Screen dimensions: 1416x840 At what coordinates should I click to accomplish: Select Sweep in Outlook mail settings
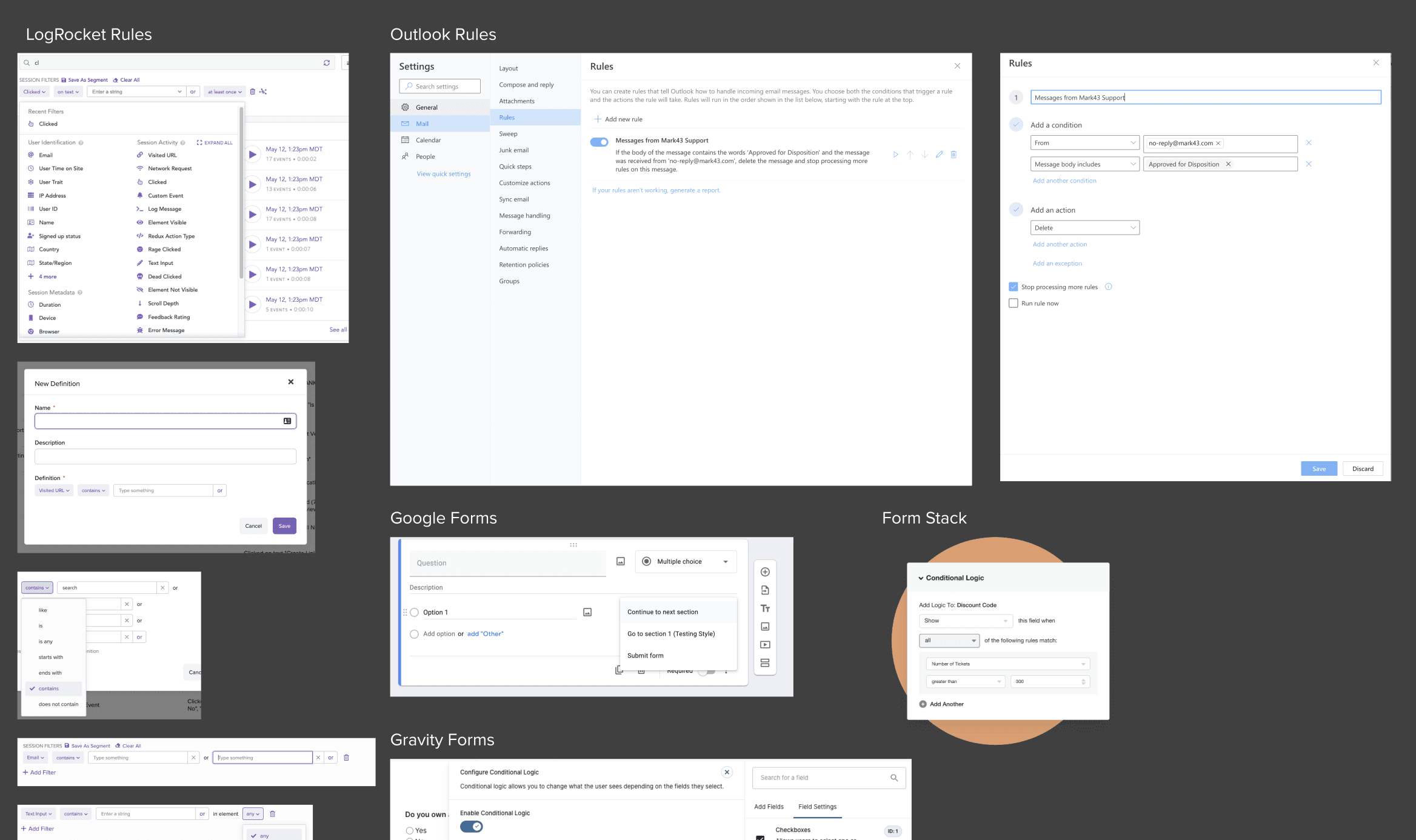pos(508,134)
